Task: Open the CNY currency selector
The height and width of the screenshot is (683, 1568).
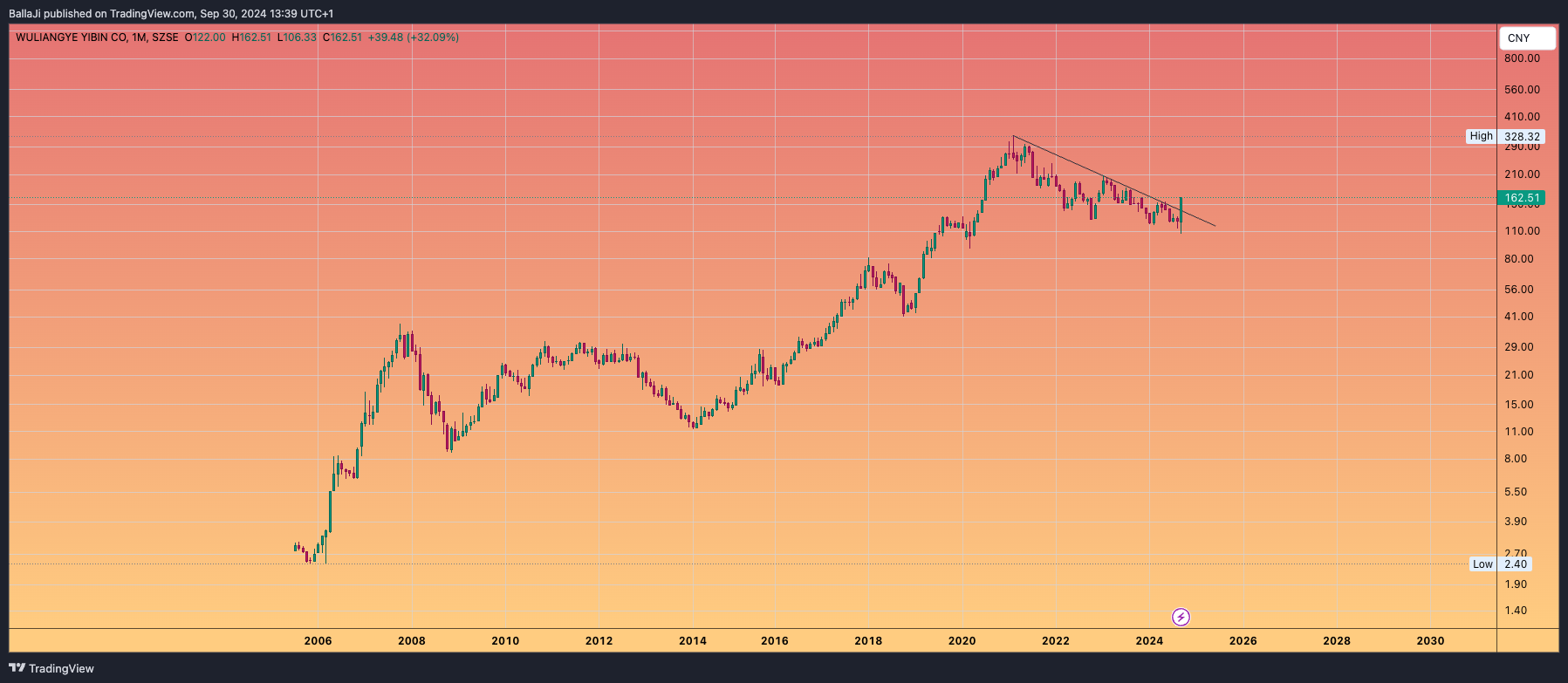Action: tap(1527, 38)
